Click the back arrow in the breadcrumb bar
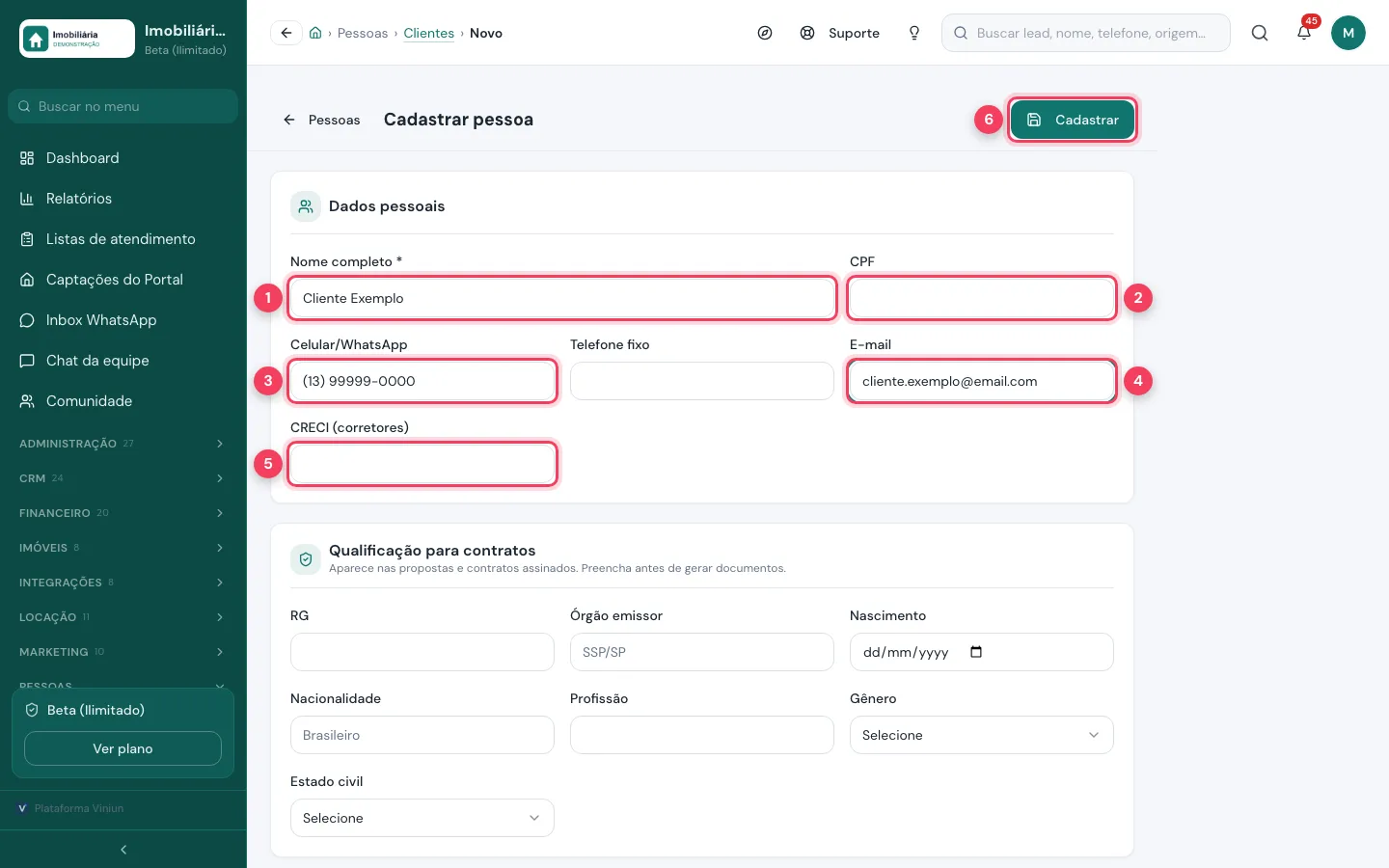Viewport: 1389px width, 868px height. [286, 33]
